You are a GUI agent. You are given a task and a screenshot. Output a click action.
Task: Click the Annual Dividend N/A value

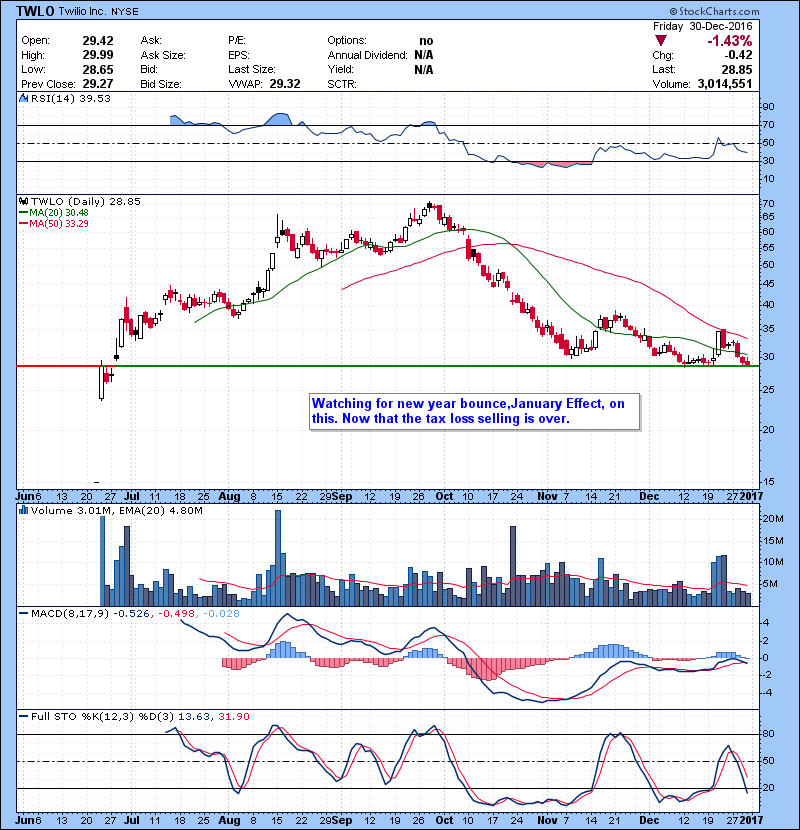[x=424, y=55]
